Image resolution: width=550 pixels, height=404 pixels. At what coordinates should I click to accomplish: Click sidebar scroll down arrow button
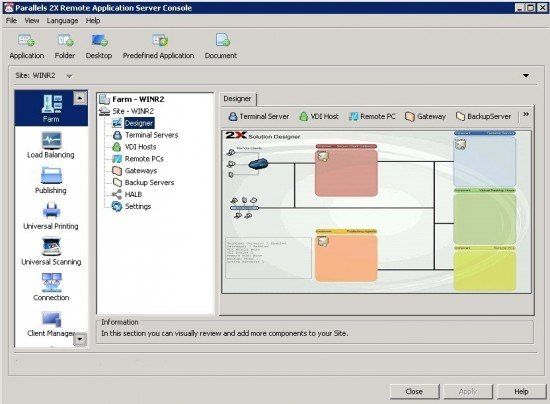pyautogui.click(x=80, y=339)
